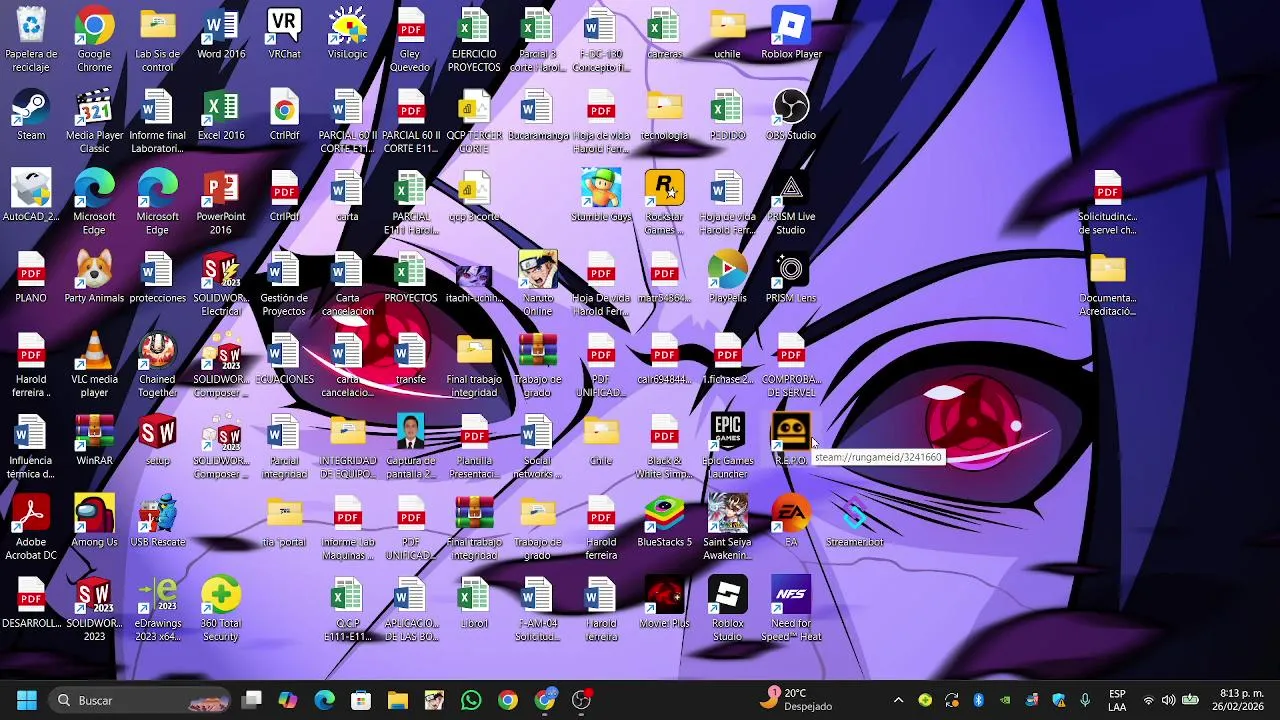The image size is (1280, 720).
Task: Select the PRISM Live Studio icon
Action: 791,202
